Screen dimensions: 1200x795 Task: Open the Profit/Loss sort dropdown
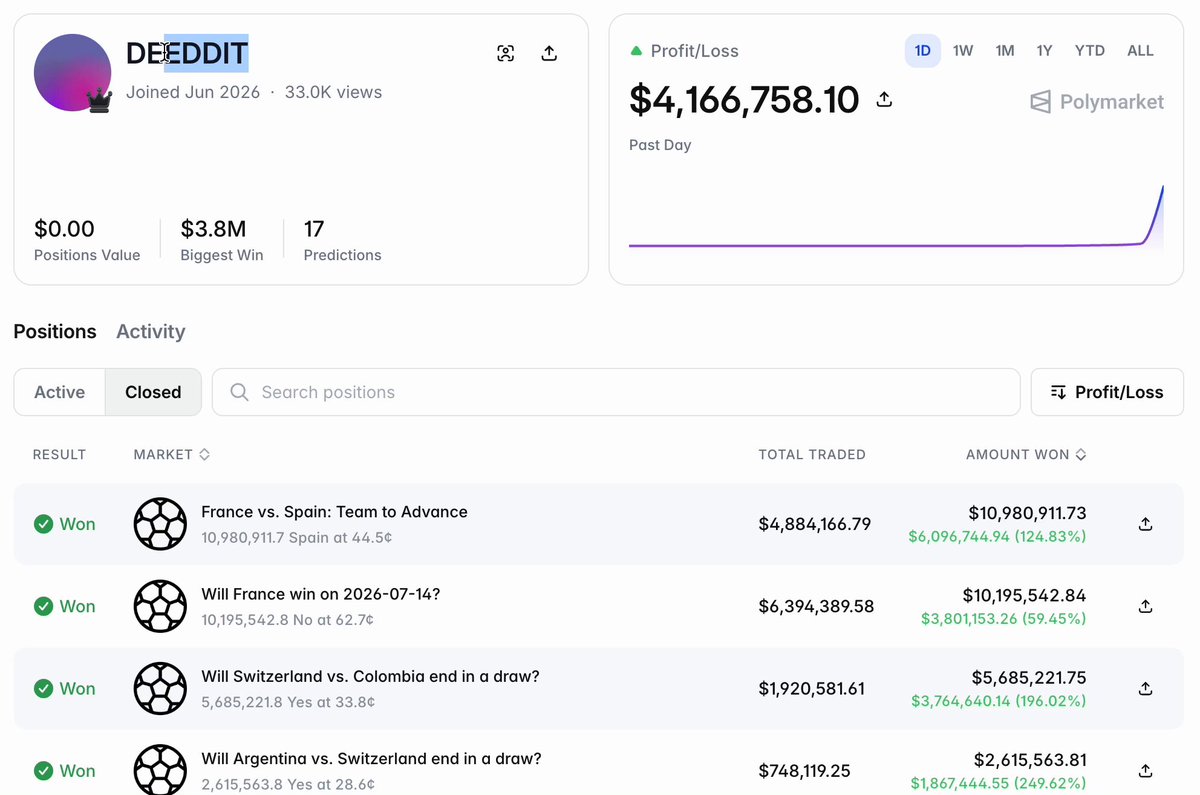(1107, 392)
